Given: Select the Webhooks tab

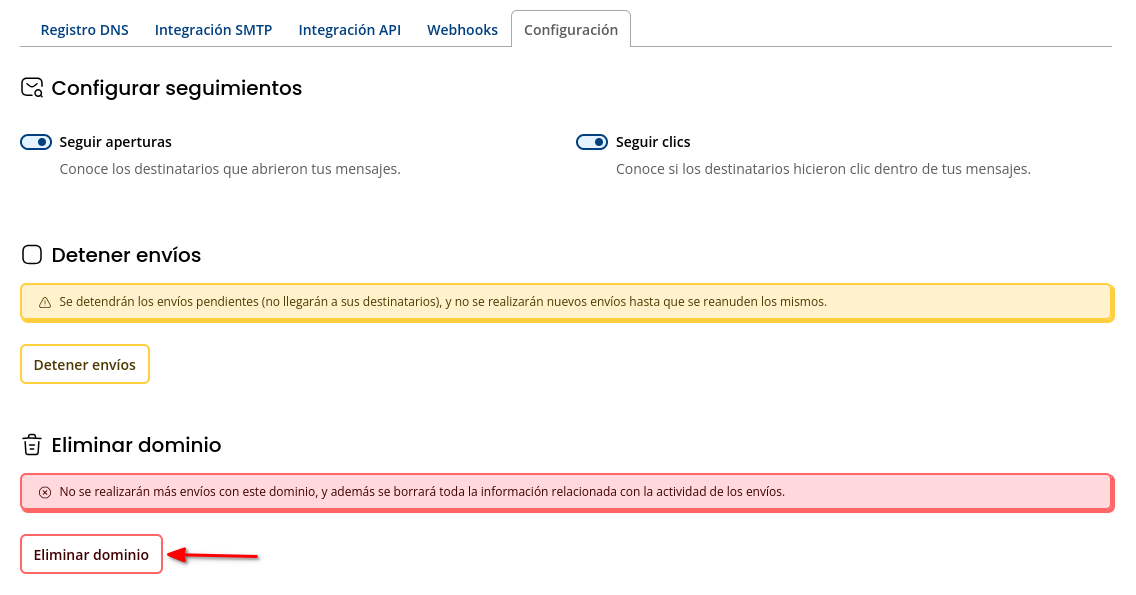Looking at the screenshot, I should tap(462, 30).
